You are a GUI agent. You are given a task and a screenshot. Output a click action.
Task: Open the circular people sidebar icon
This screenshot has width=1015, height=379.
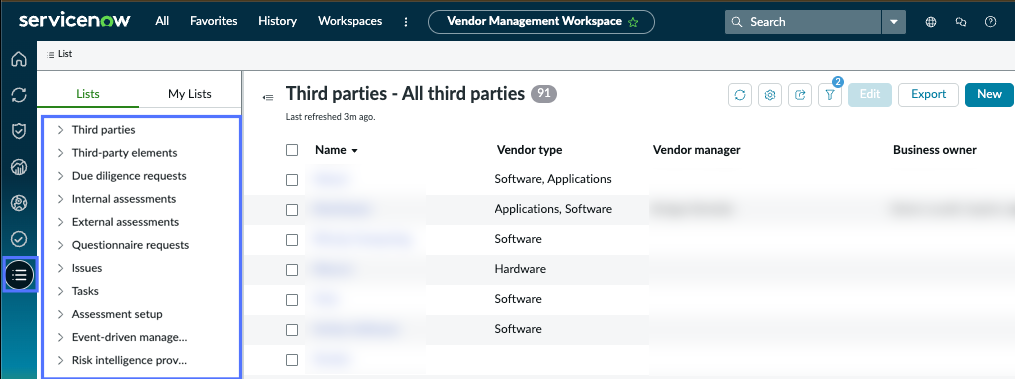[19, 203]
